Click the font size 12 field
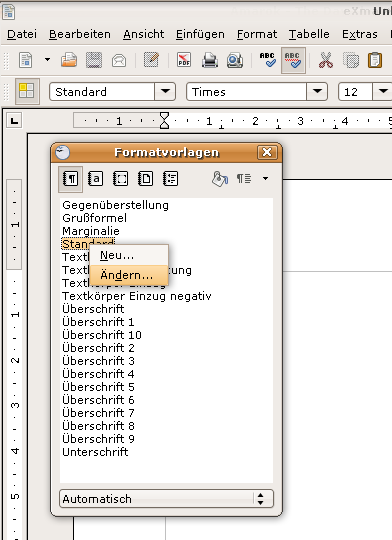The height and width of the screenshot is (540, 392). [x=355, y=92]
